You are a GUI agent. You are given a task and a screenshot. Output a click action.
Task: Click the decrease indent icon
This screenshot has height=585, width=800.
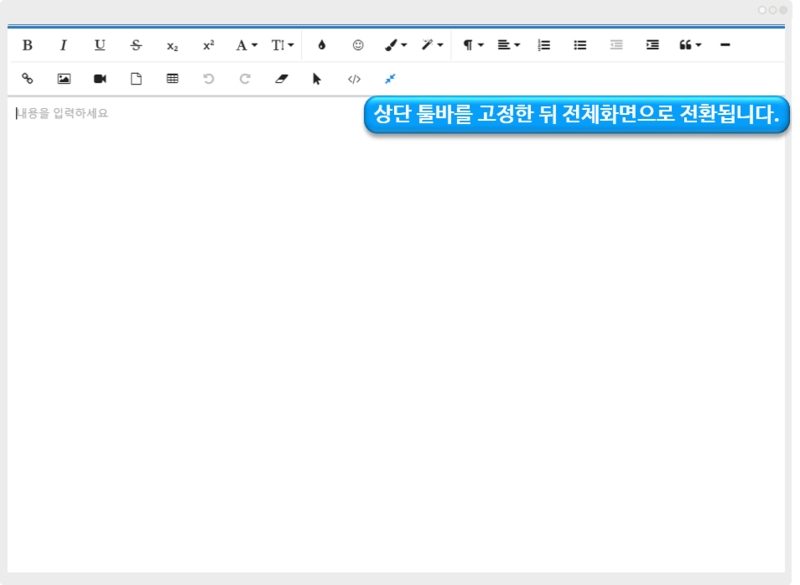pyautogui.click(x=616, y=45)
